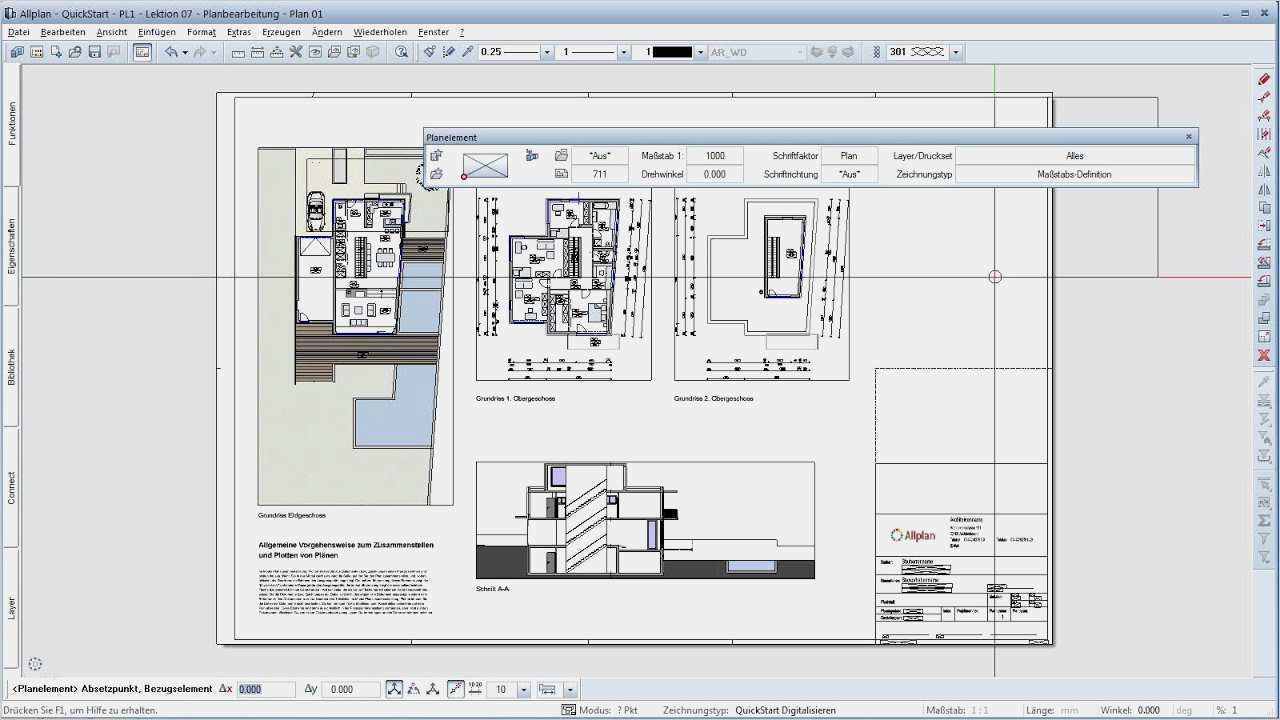This screenshot has width=1280, height=720.
Task: Click the sigma sum icon in right toolbar
Action: point(1264,520)
